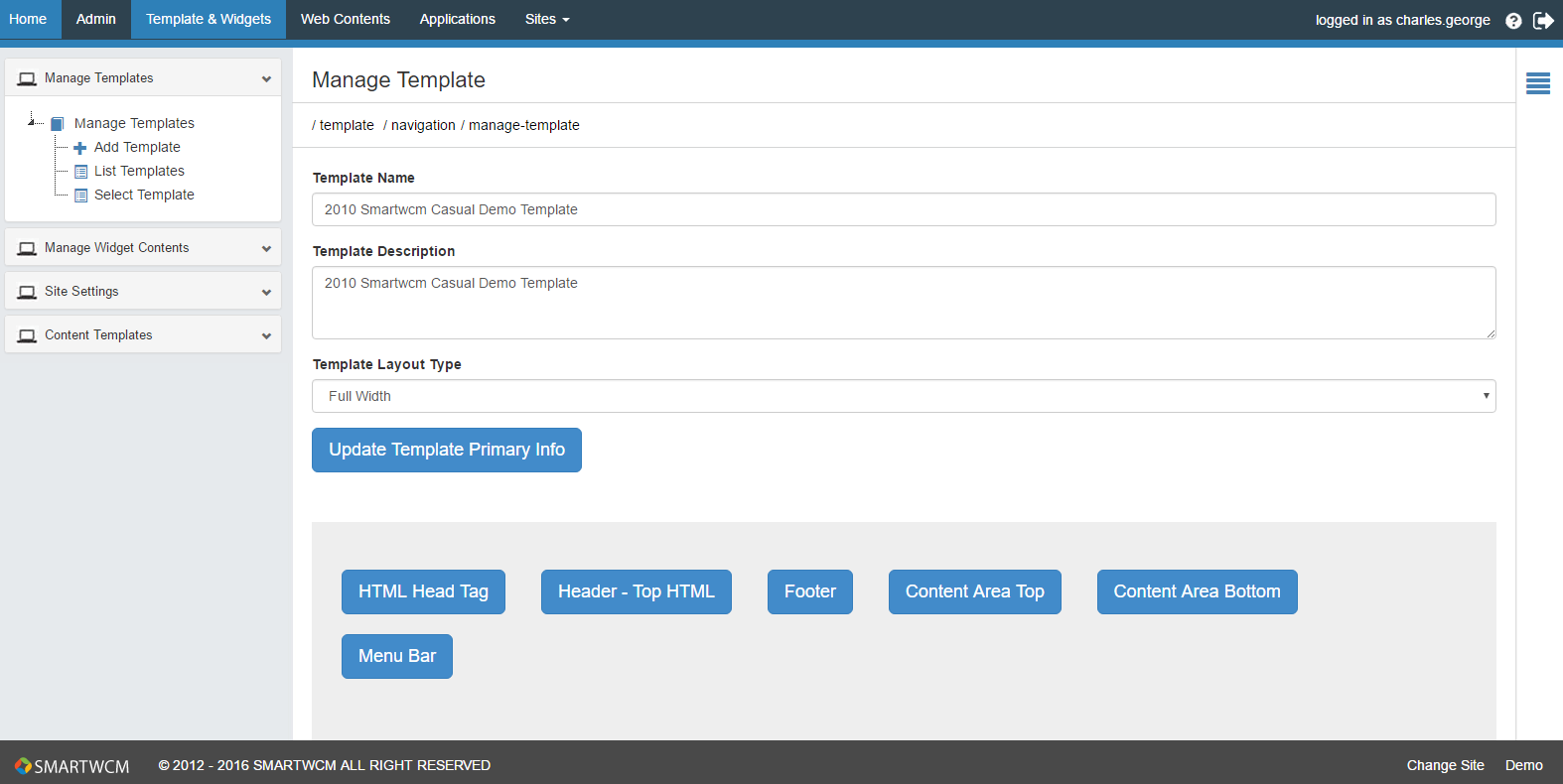1563x784 pixels.
Task: Click the laptop icon beside Content Templates
Action: tap(27, 335)
